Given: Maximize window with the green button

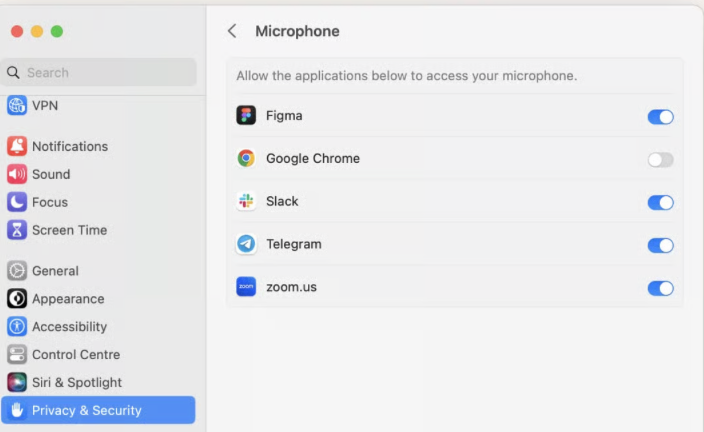Looking at the screenshot, I should tap(57, 31).
